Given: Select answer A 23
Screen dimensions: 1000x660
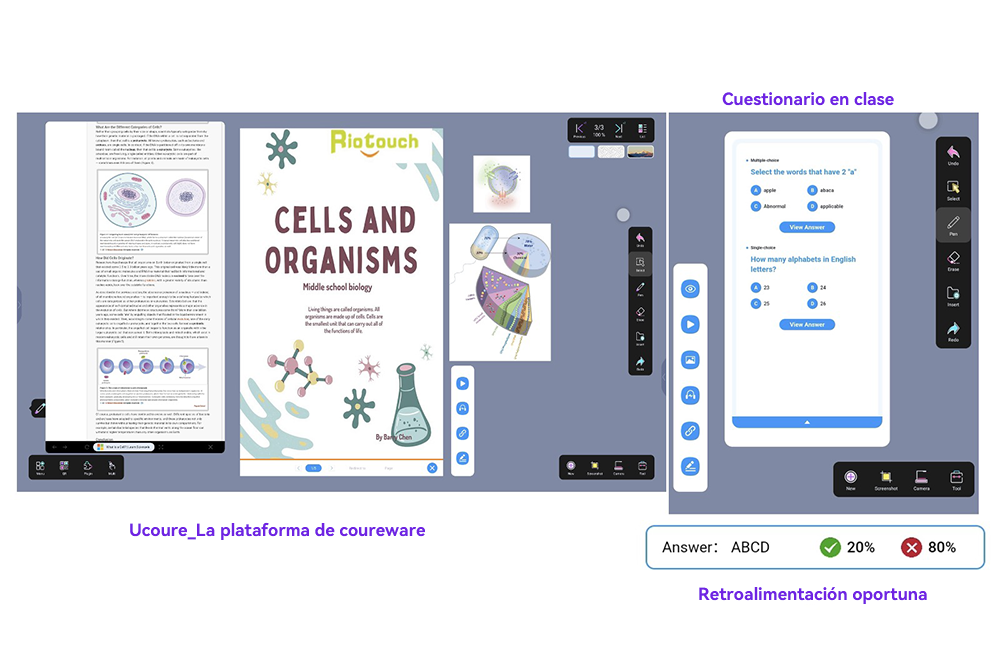Looking at the screenshot, I should tap(760, 288).
